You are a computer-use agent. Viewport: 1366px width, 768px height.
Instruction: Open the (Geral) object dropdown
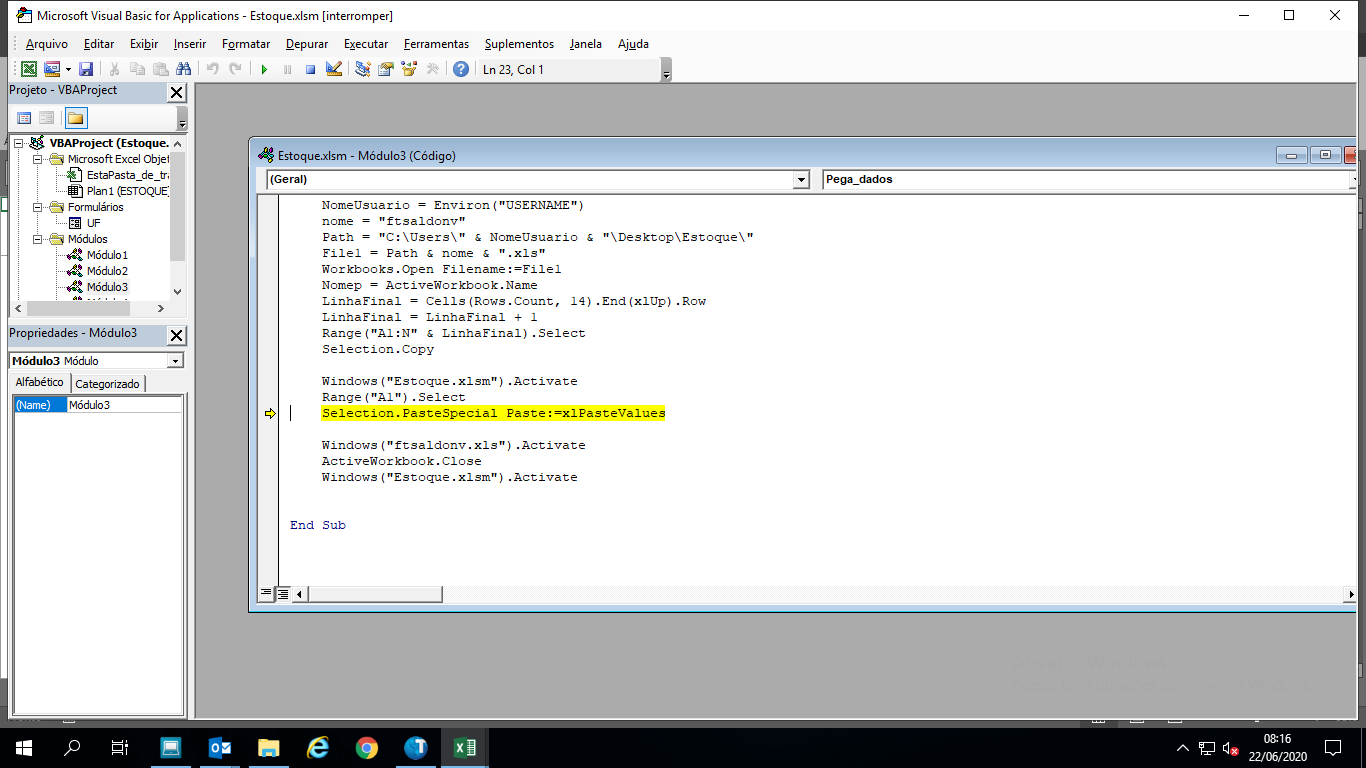click(801, 180)
